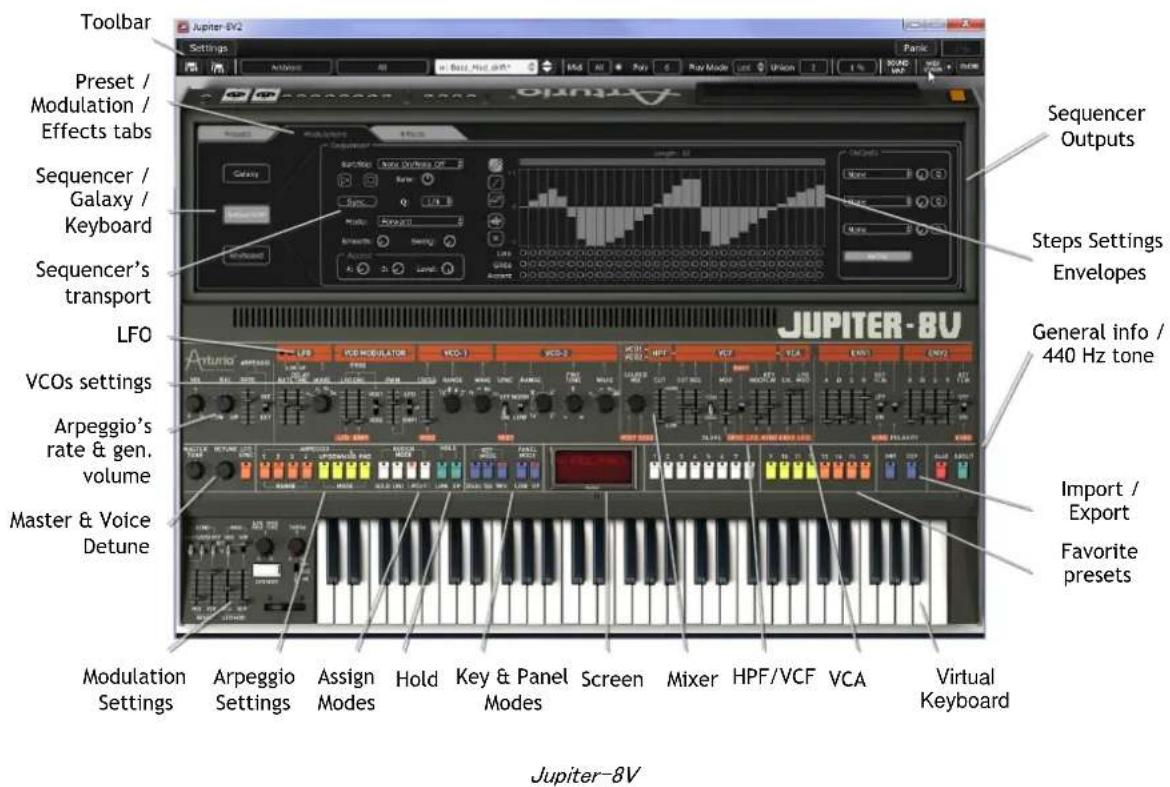Click the red preset display screen
The width and height of the screenshot is (1170, 787).
pos(593,468)
